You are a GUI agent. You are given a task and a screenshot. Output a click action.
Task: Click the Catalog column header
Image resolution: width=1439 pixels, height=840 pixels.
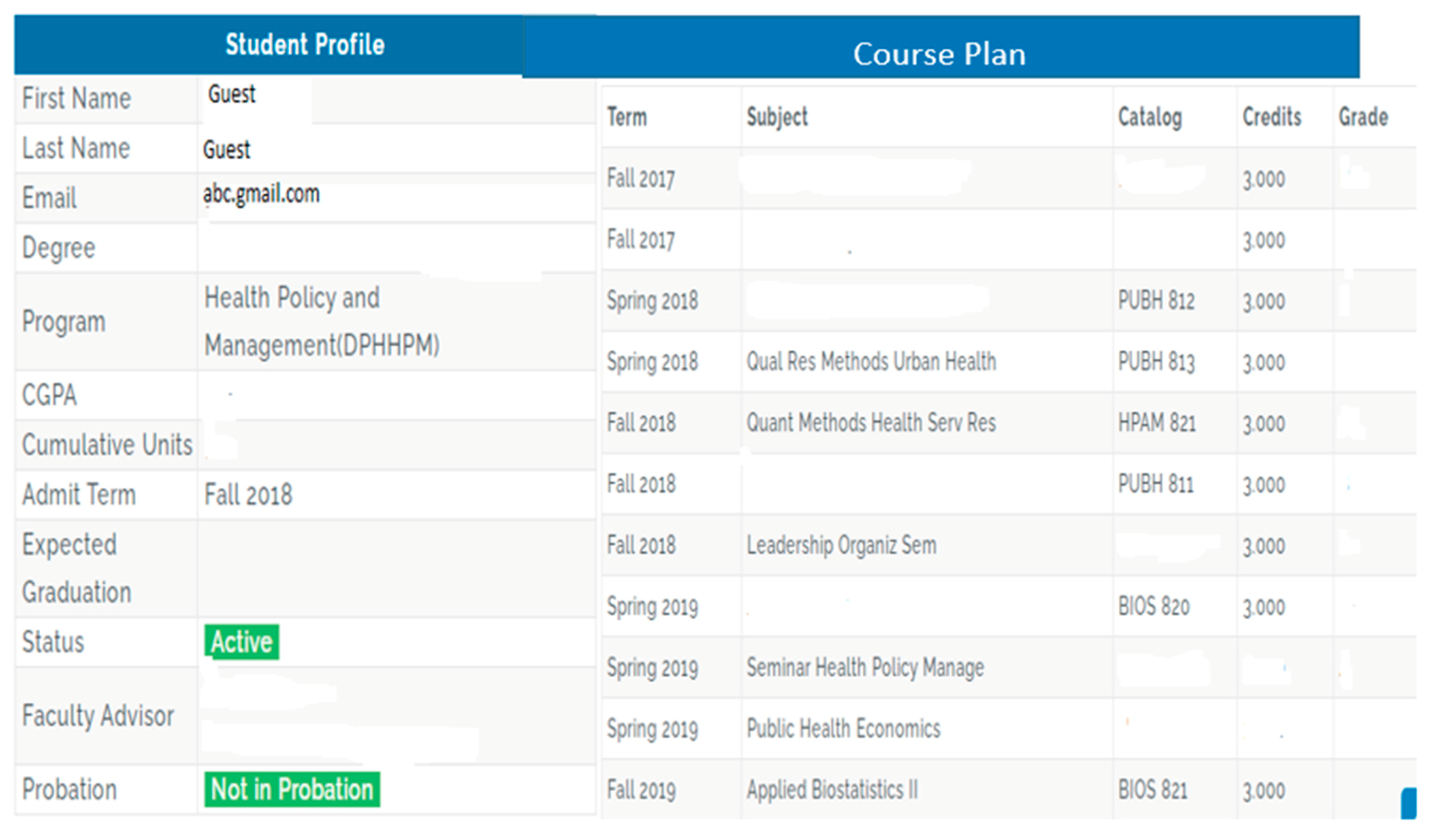coord(1150,117)
